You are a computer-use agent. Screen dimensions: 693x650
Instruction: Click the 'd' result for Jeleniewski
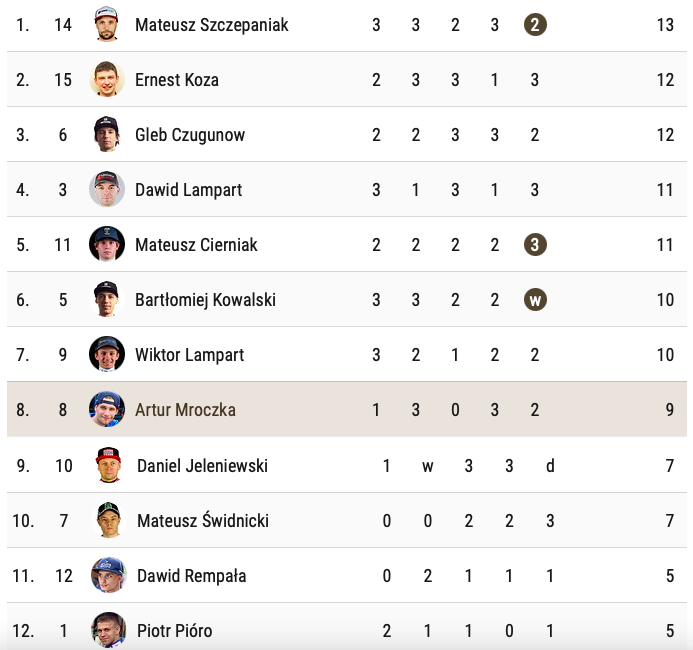pyautogui.click(x=550, y=466)
